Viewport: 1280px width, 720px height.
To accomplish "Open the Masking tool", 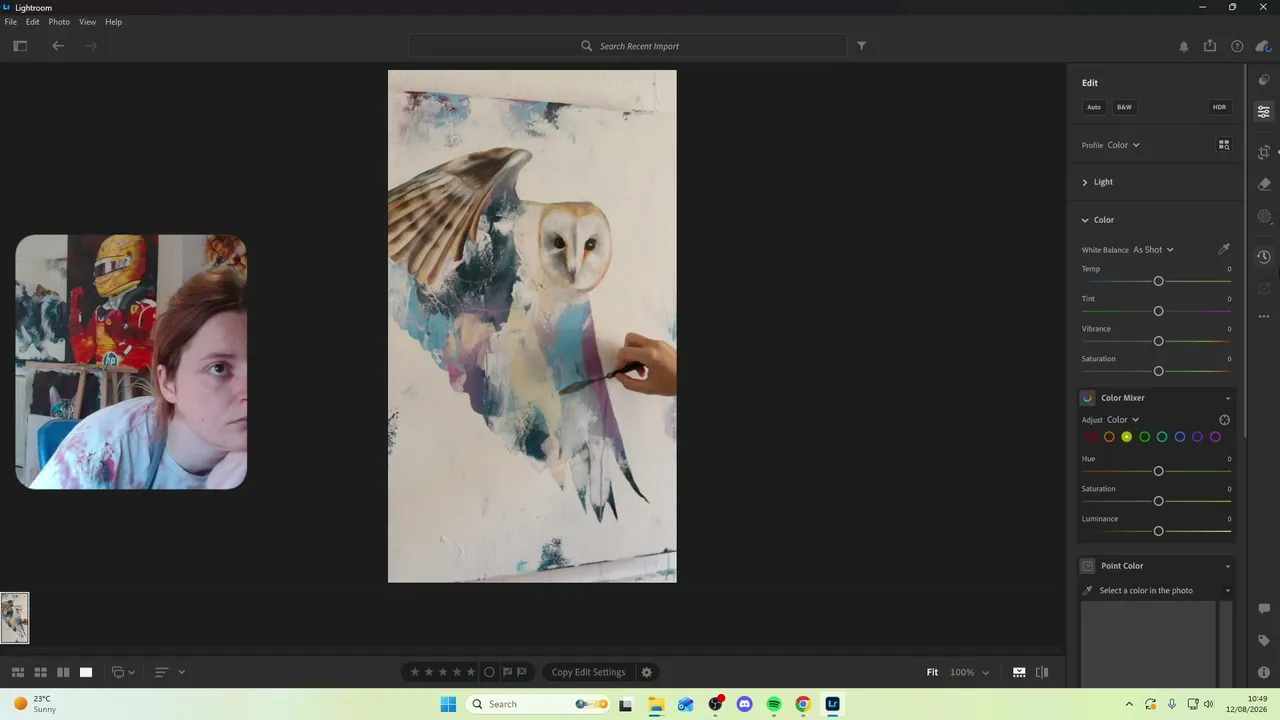I will tap(1264, 216).
